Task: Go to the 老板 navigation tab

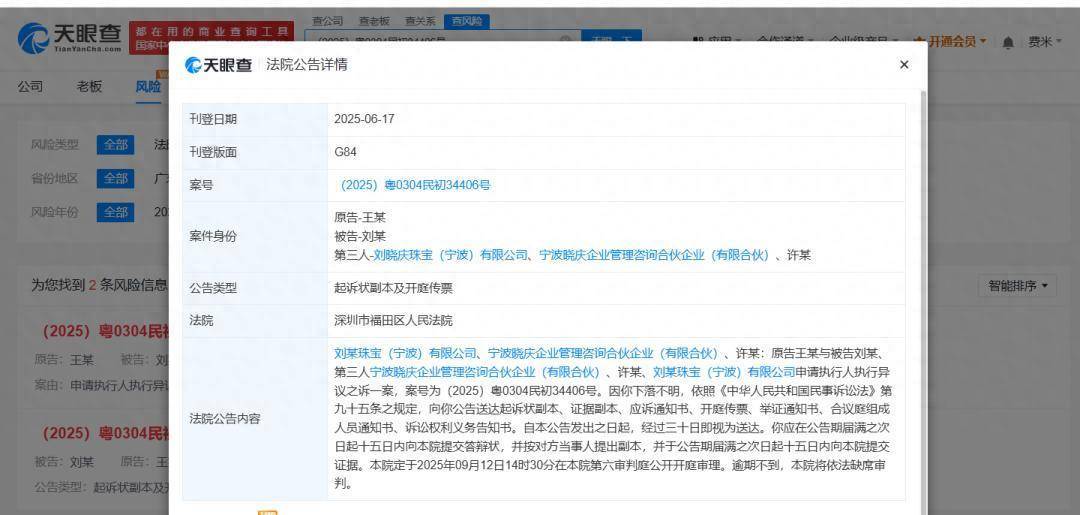Action: pos(89,86)
